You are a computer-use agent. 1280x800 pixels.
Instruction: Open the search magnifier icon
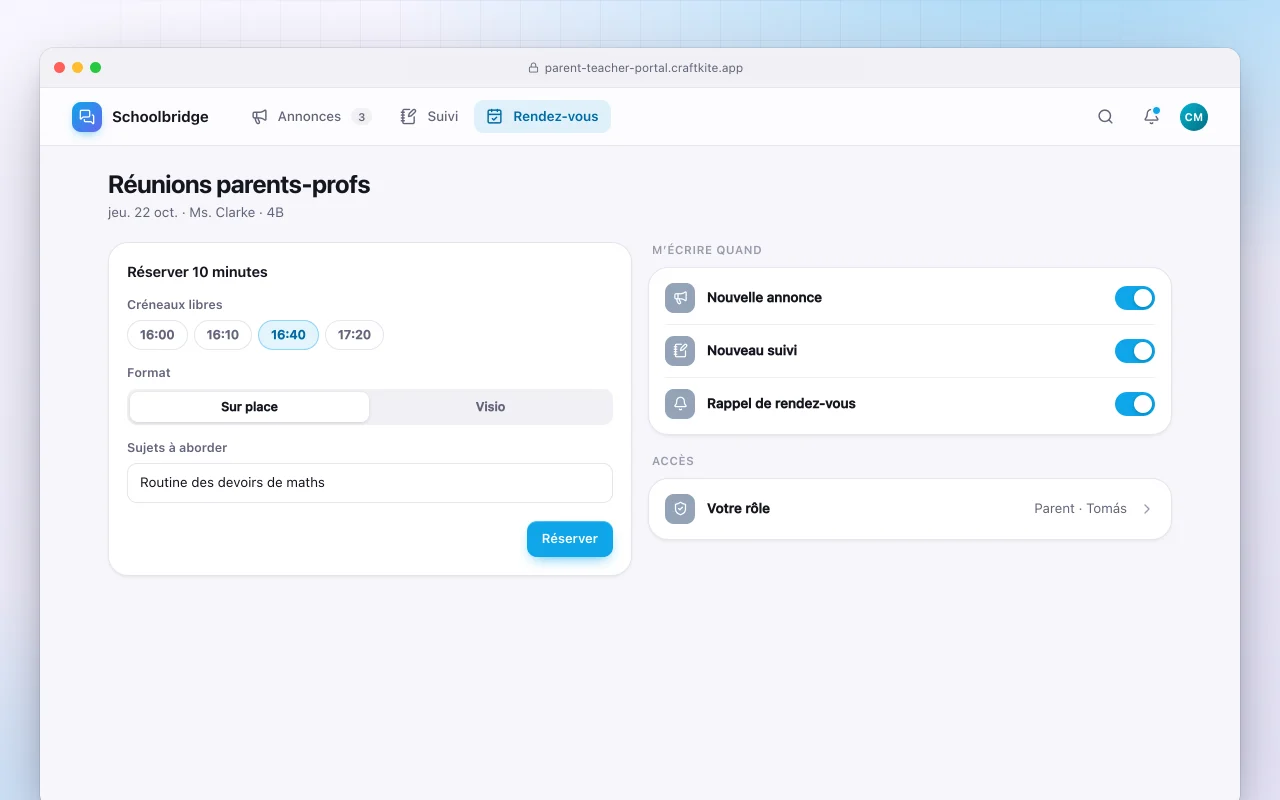[x=1105, y=117]
